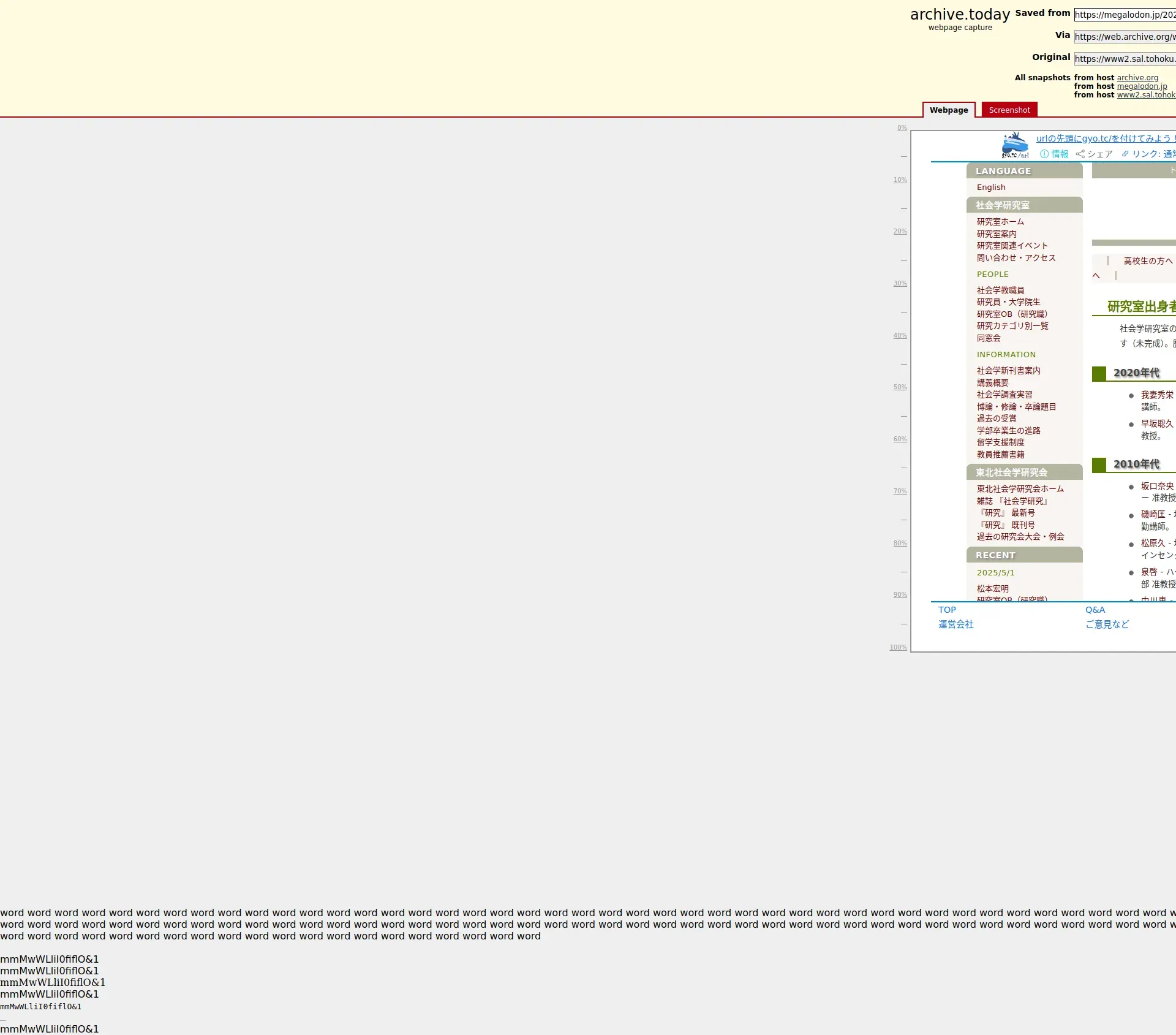This screenshot has width=1176, height=1035.
Task: Click the 運営会社 footer link
Action: pyautogui.click(x=956, y=624)
